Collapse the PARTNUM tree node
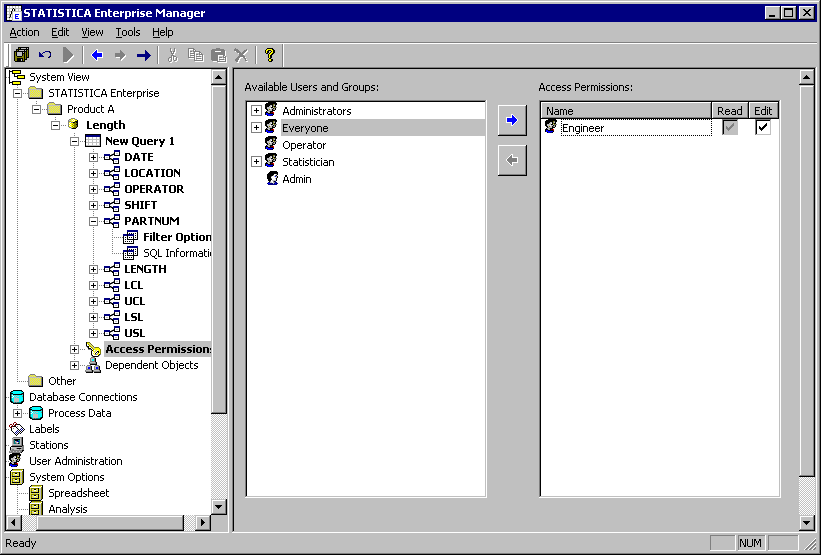The width and height of the screenshot is (821, 555). click(93, 221)
